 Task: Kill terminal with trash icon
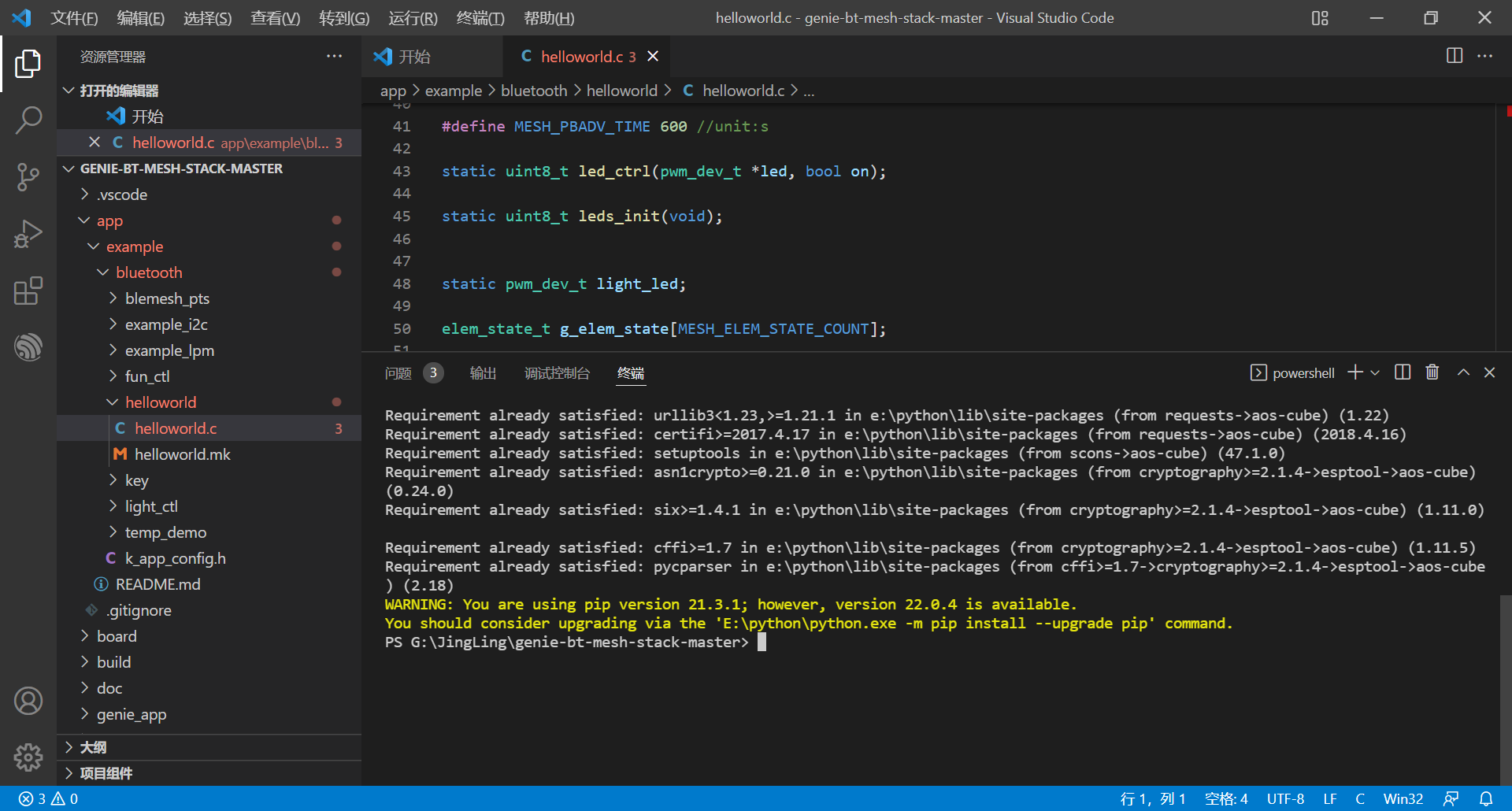point(1432,372)
